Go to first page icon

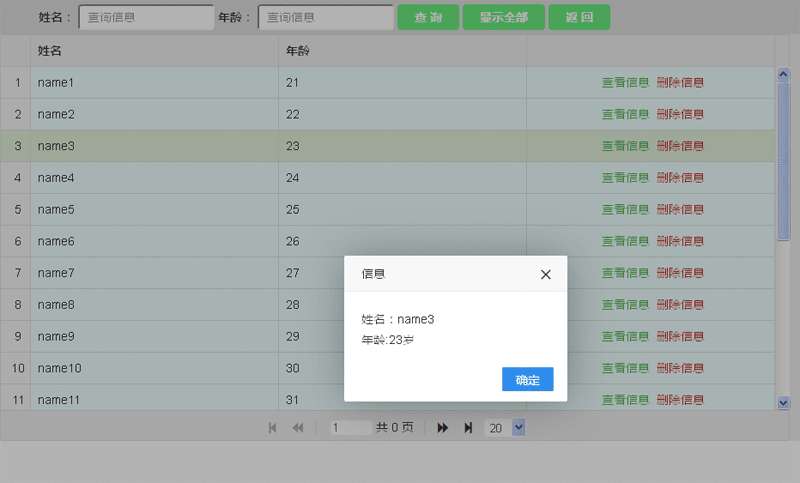(273, 428)
